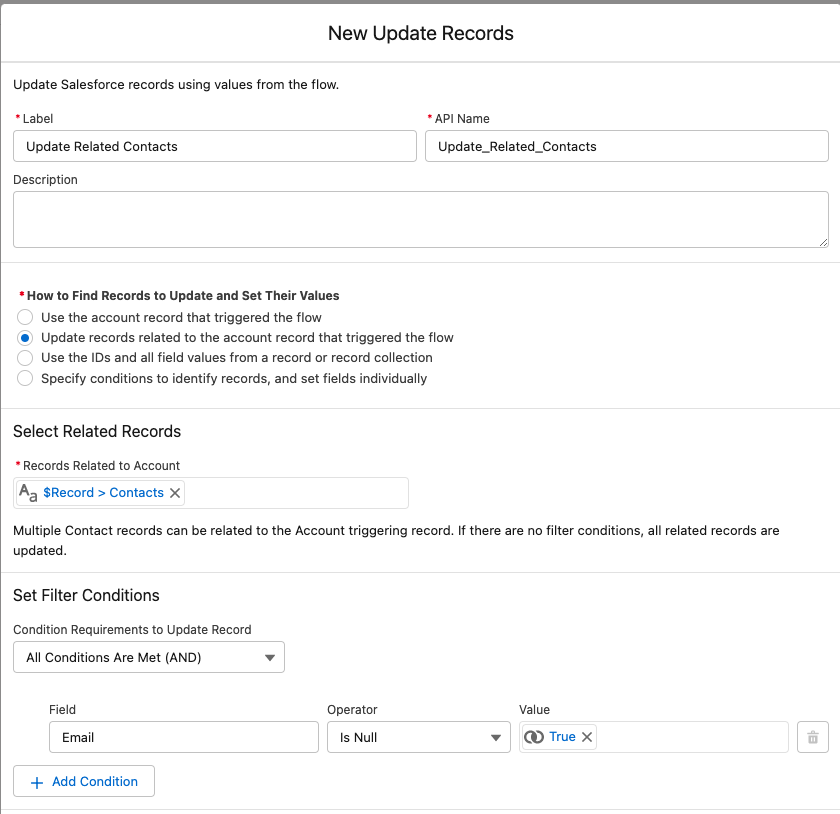Click the Description text area
Screen dimensions: 840x814
(x=421, y=220)
